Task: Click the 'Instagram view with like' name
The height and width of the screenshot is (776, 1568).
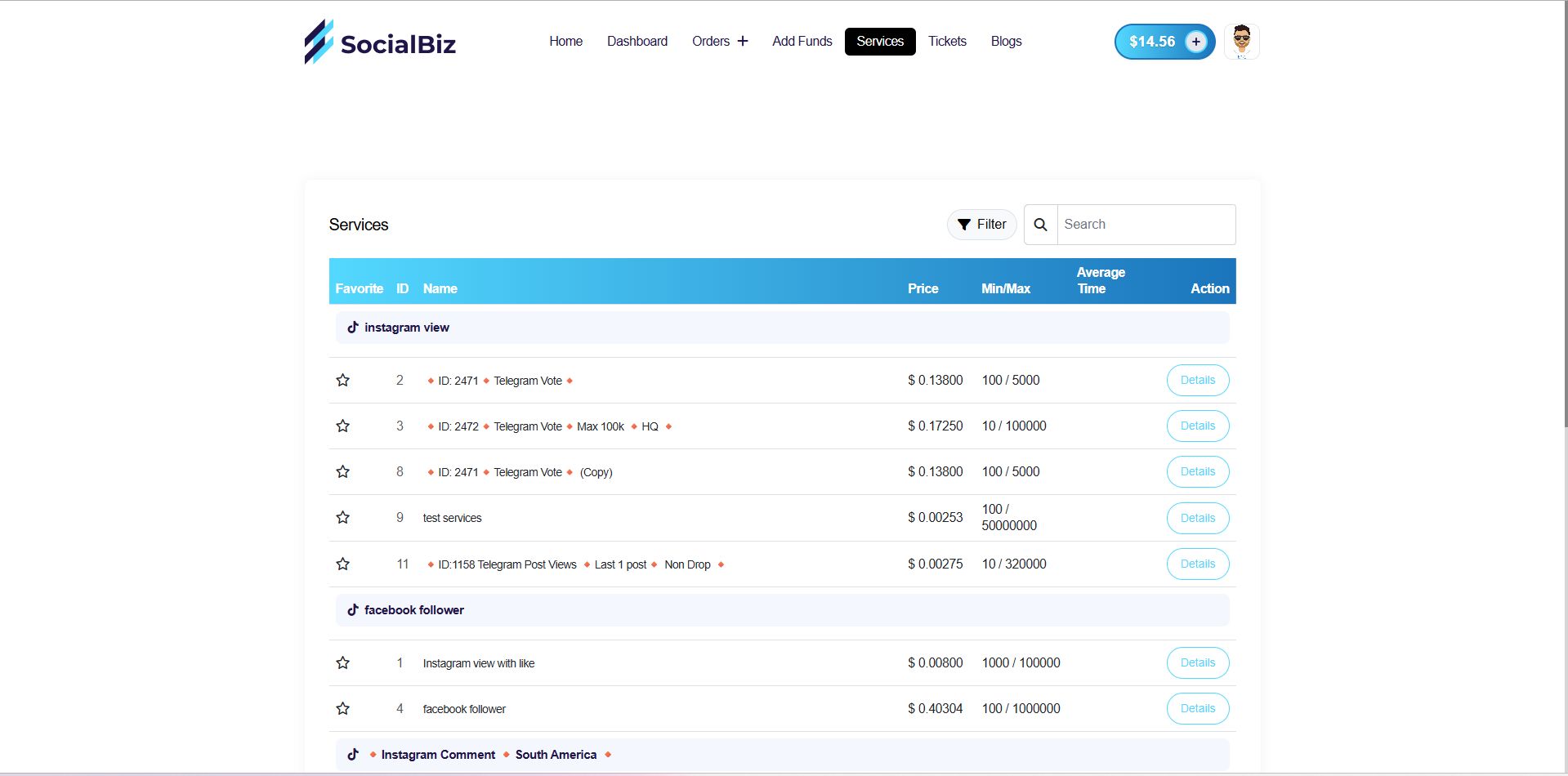Action: click(479, 663)
